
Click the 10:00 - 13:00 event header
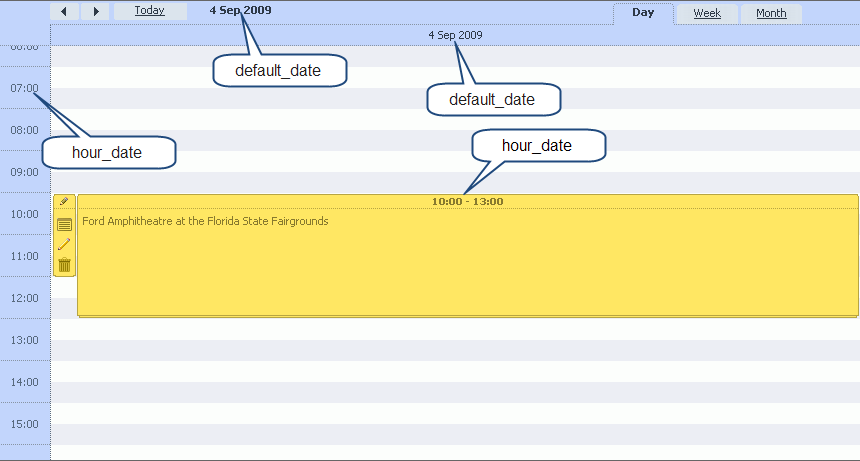click(467, 201)
